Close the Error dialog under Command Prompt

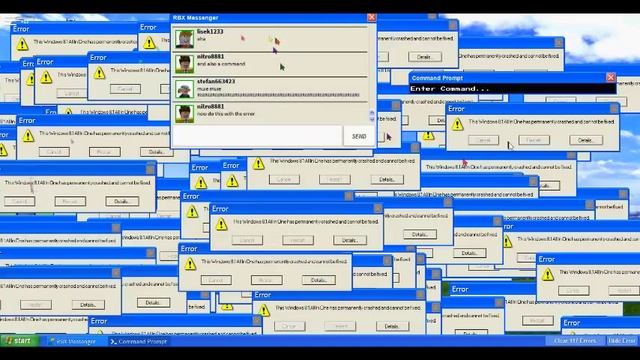(x=614, y=108)
